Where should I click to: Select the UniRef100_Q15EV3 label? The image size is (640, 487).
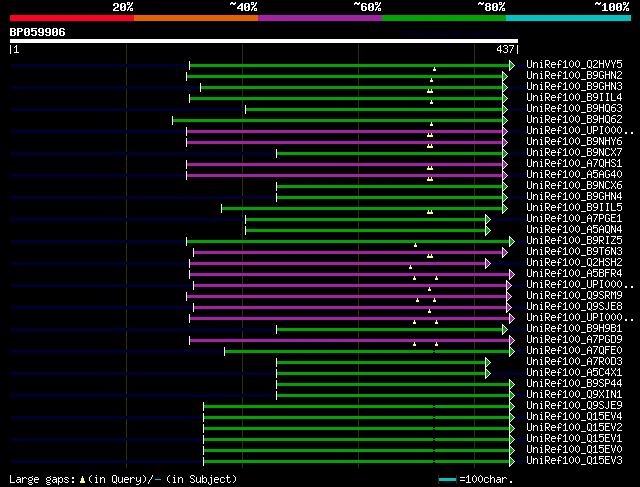[574, 461]
